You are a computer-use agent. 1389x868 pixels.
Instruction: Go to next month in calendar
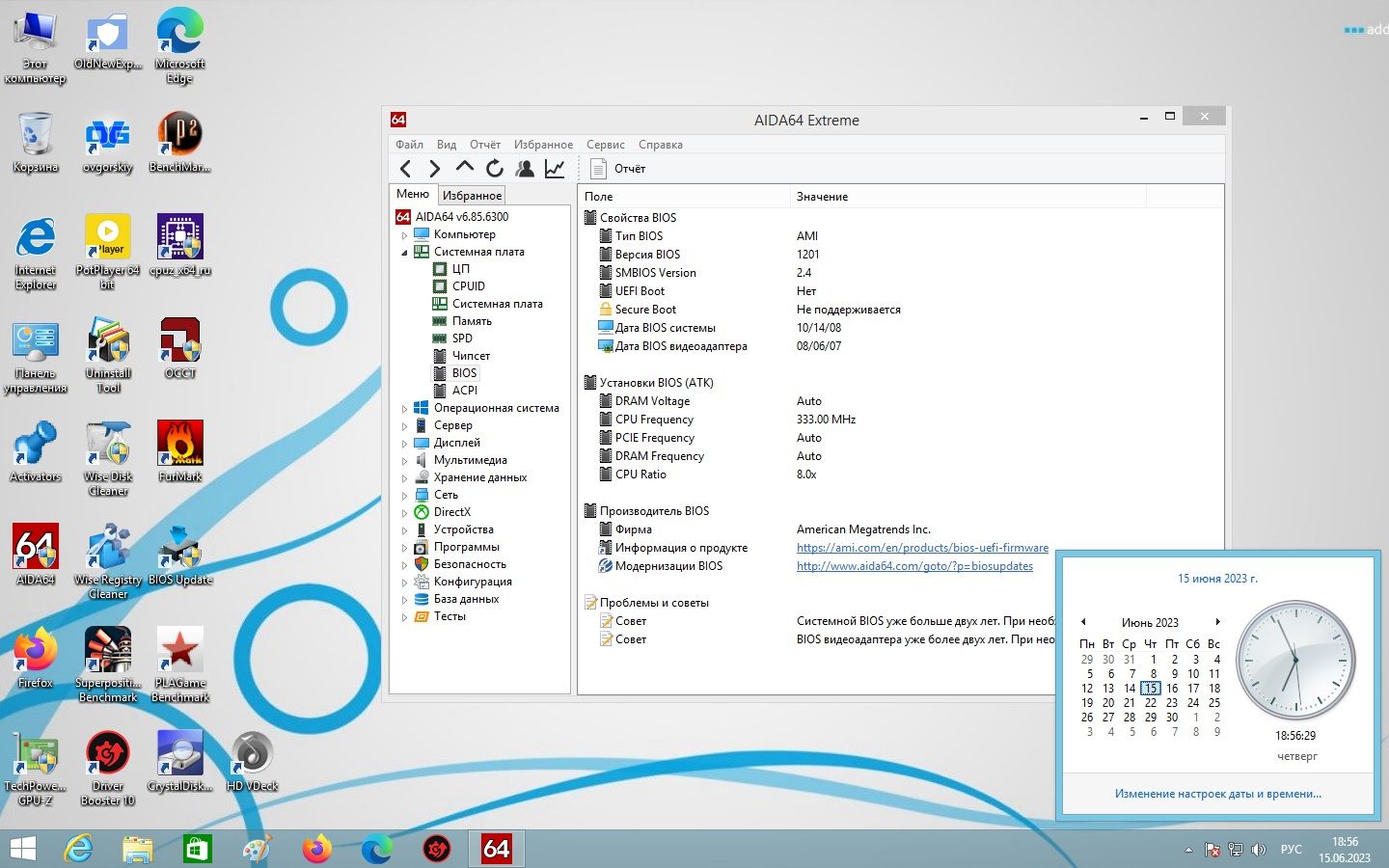tap(1218, 622)
